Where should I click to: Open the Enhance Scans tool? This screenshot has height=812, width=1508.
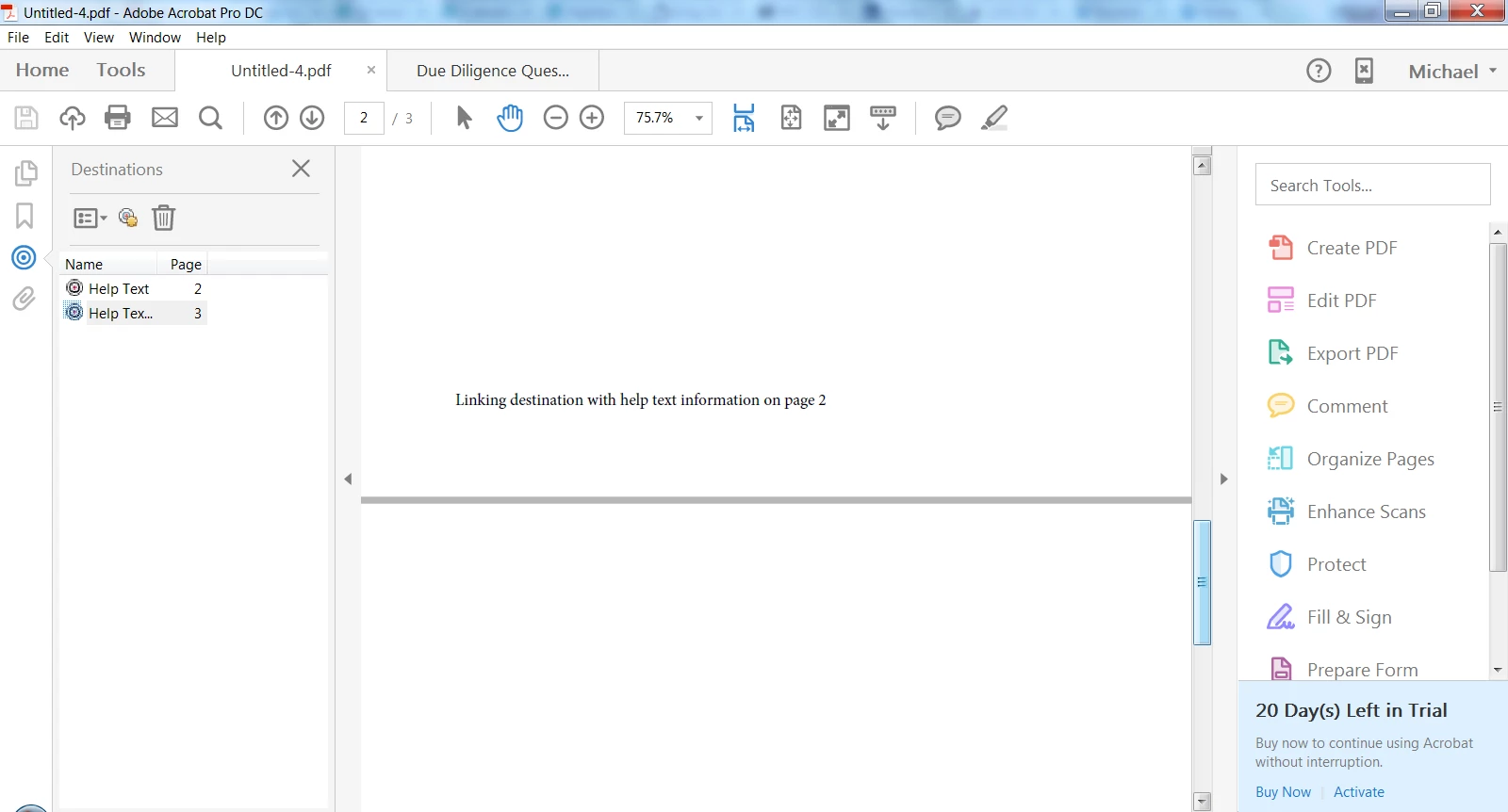point(1347,512)
